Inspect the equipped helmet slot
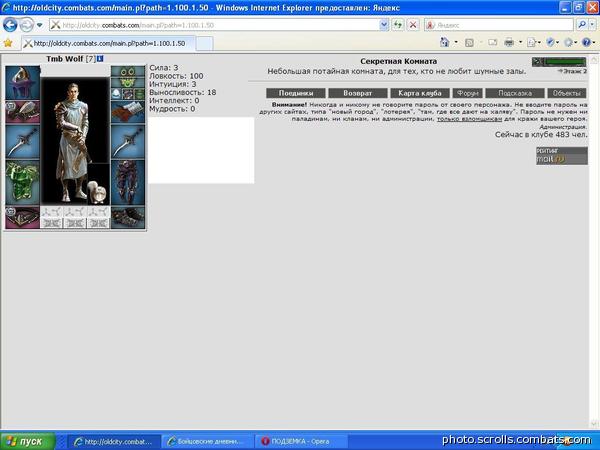 pyautogui.click(x=23, y=83)
